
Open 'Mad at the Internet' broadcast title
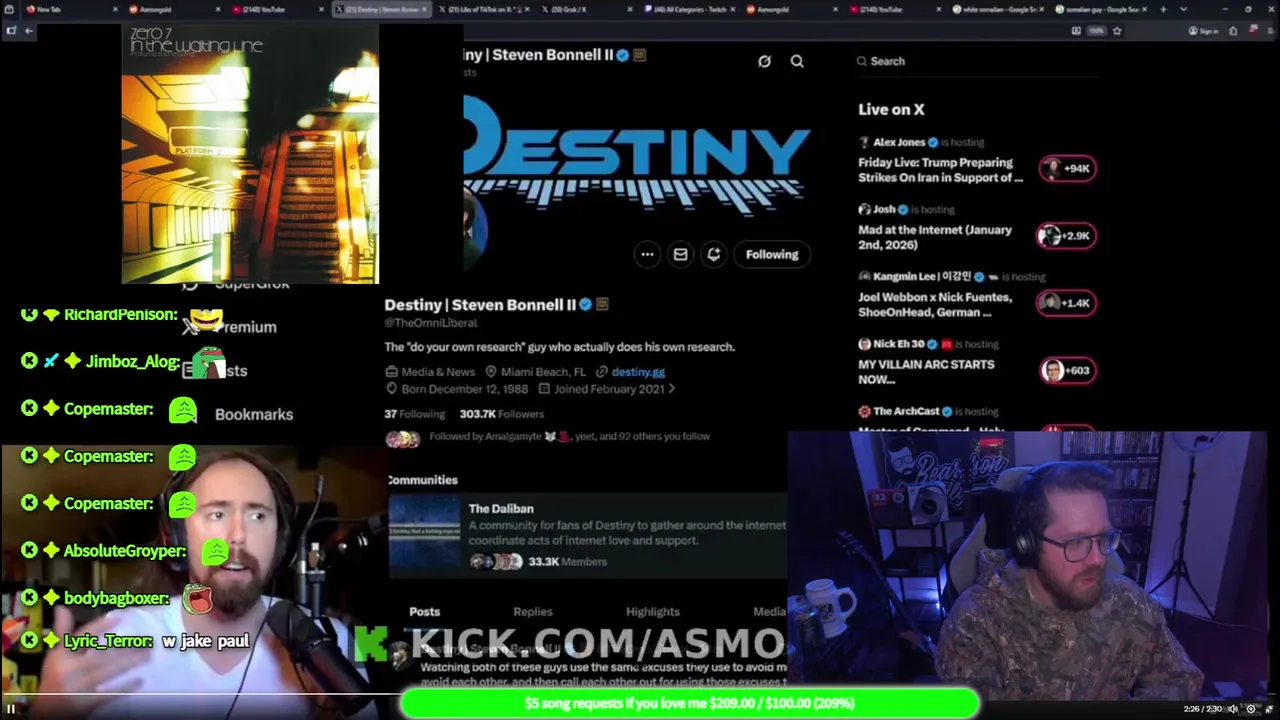coord(935,237)
